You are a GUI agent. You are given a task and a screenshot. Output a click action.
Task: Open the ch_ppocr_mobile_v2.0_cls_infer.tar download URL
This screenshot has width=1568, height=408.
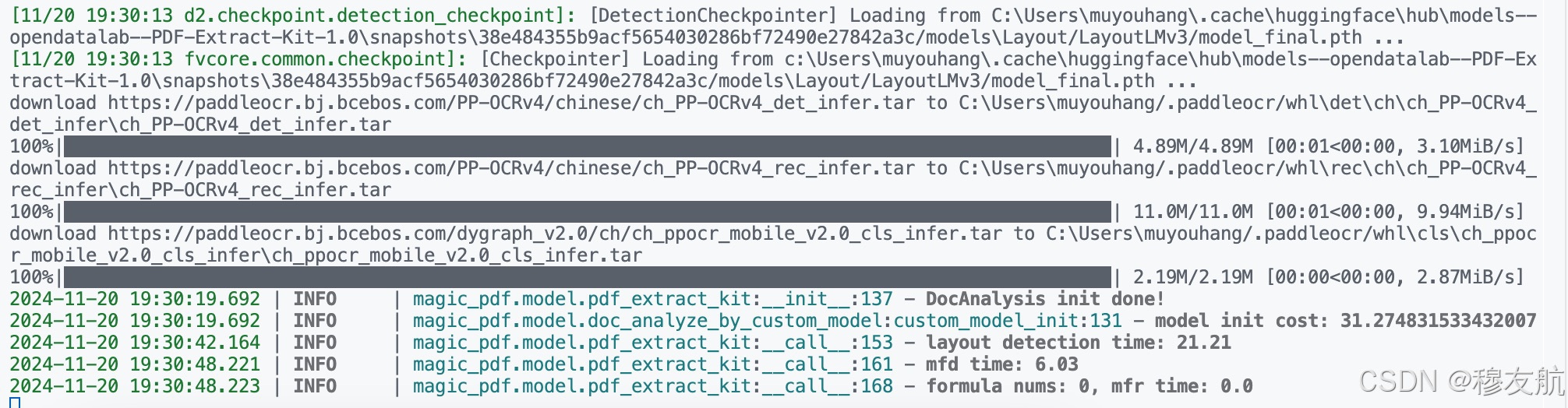[x=554, y=234]
